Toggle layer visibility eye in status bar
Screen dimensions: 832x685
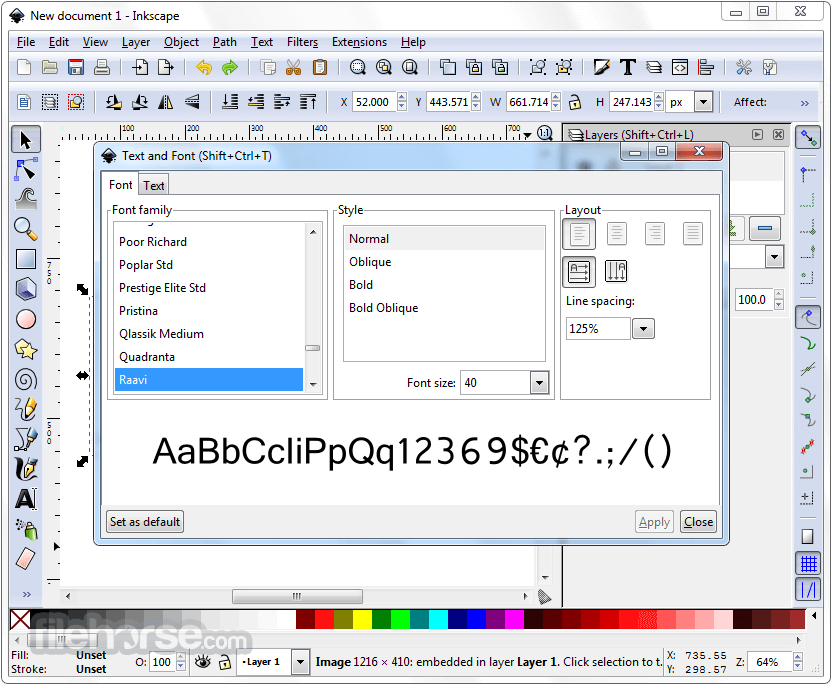(x=203, y=662)
